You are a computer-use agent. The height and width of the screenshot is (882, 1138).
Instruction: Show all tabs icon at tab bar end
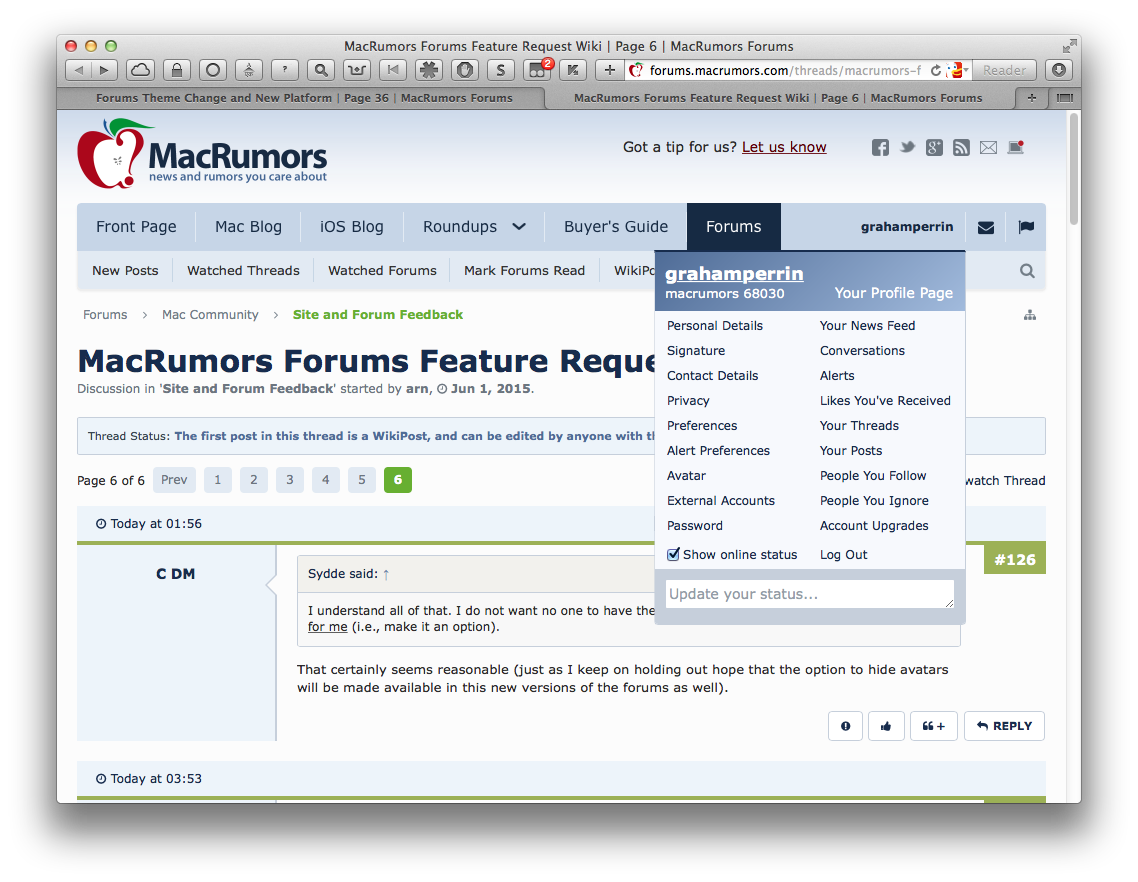click(1064, 98)
